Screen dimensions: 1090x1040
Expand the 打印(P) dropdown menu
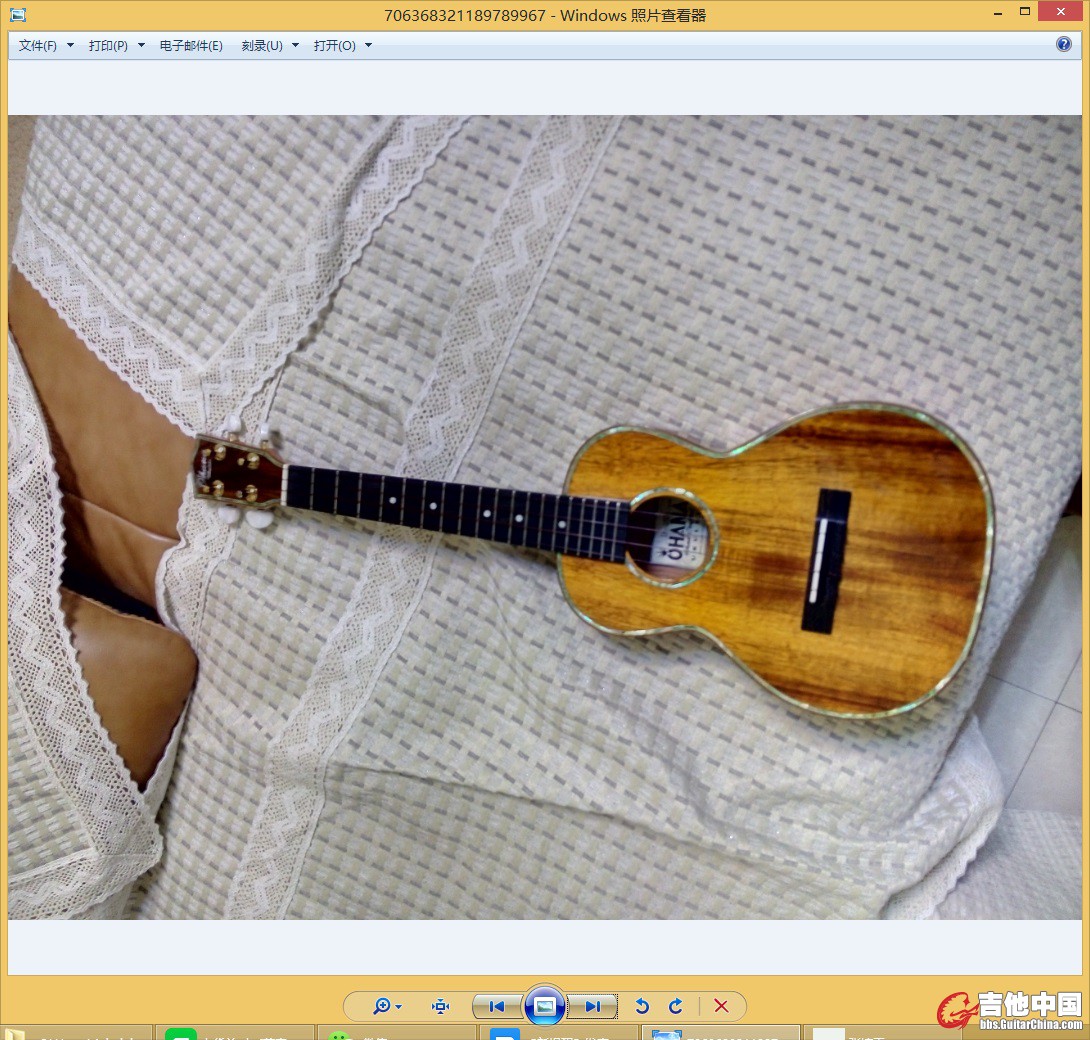[x=116, y=46]
